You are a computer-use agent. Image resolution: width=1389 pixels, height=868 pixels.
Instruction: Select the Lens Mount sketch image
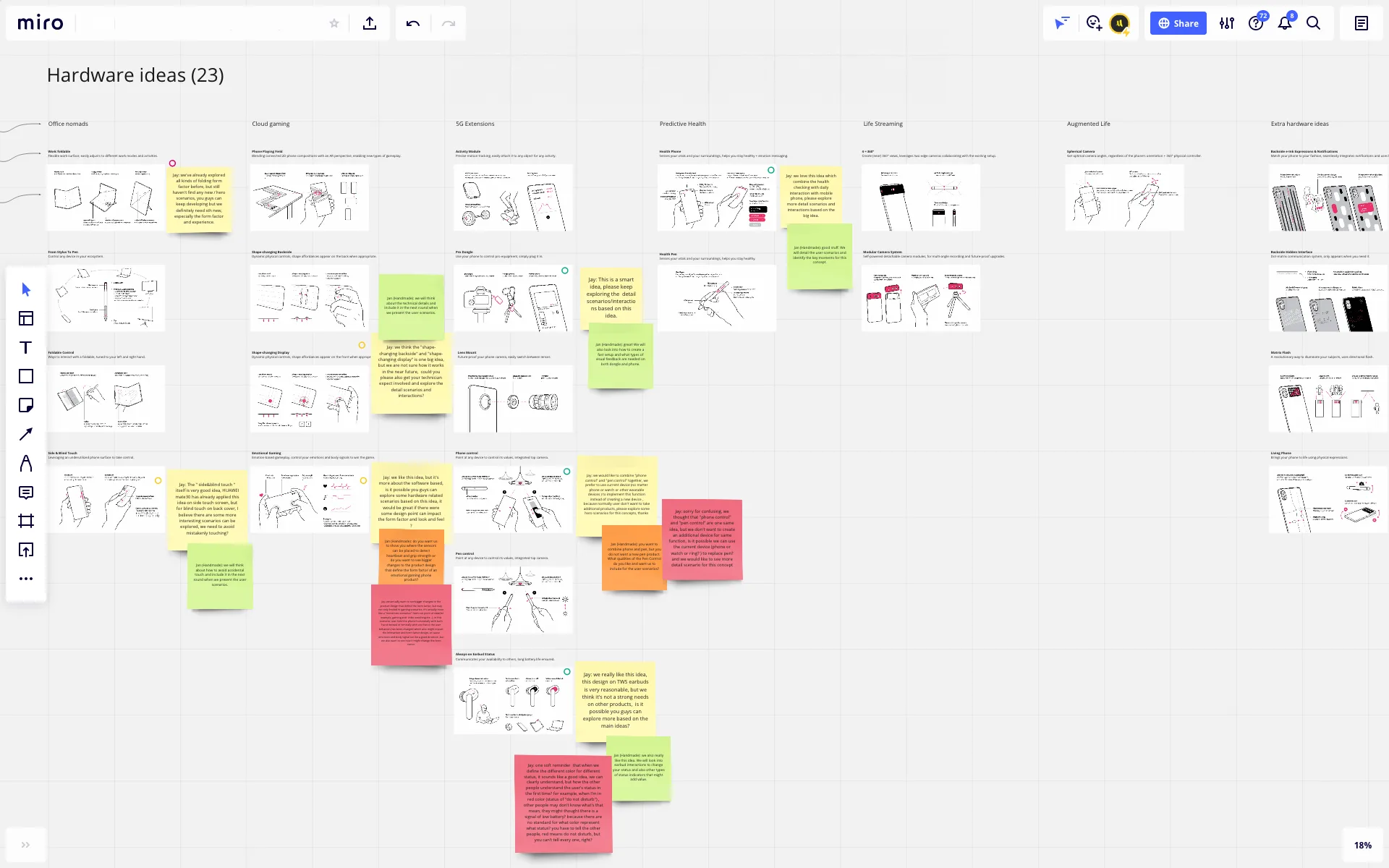(x=513, y=399)
